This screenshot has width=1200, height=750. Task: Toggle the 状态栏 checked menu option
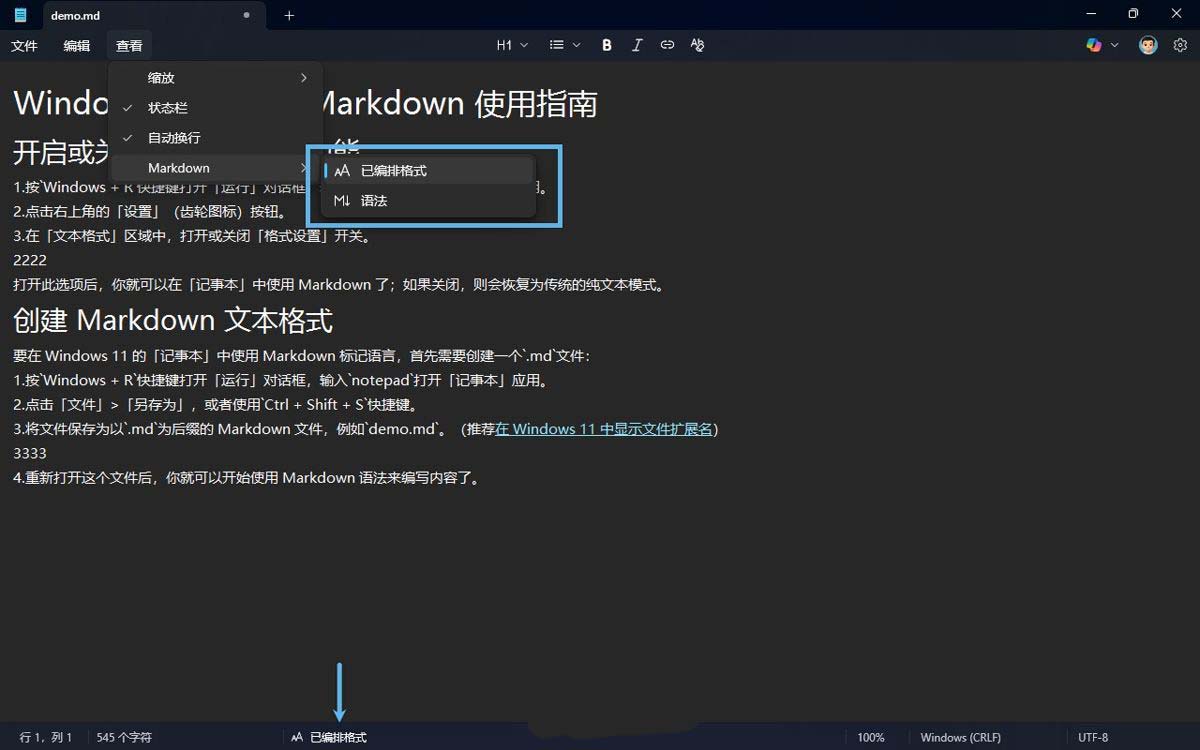pos(215,108)
